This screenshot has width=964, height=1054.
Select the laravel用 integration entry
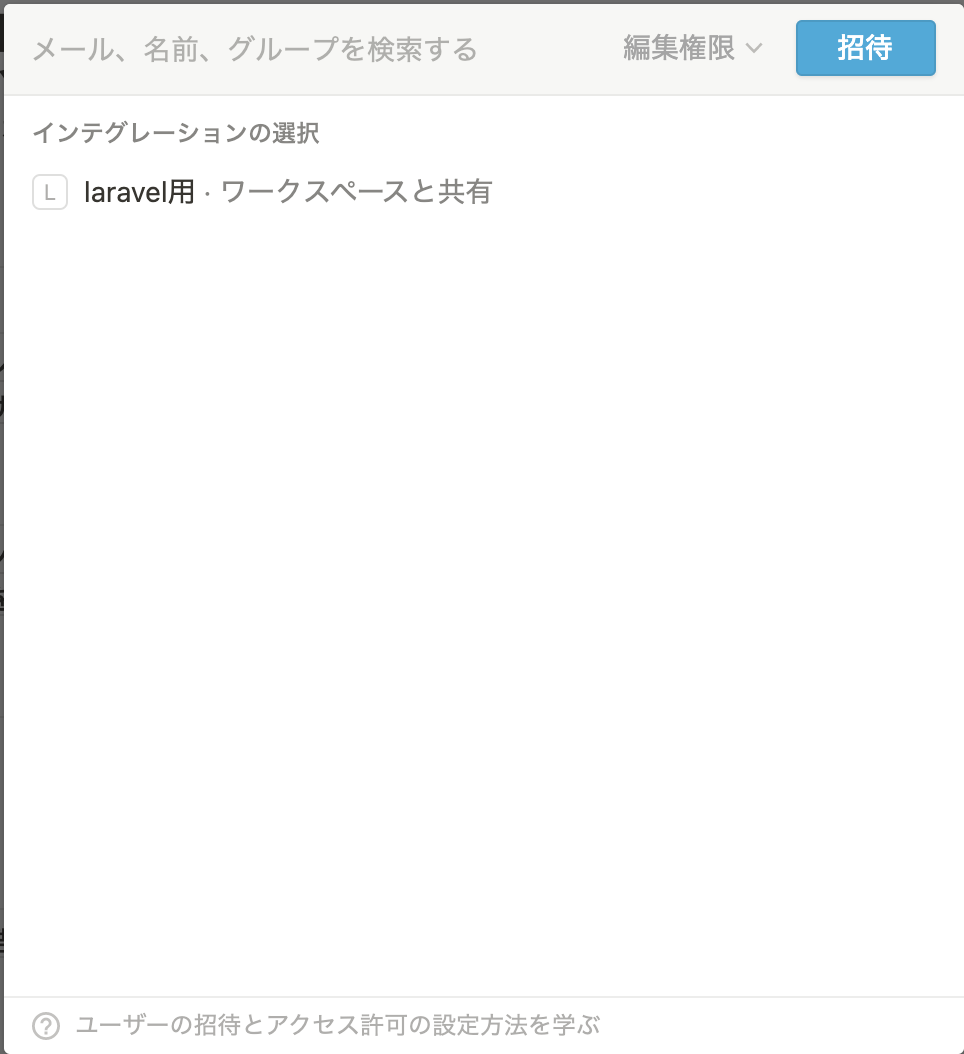pyautogui.click(x=483, y=192)
